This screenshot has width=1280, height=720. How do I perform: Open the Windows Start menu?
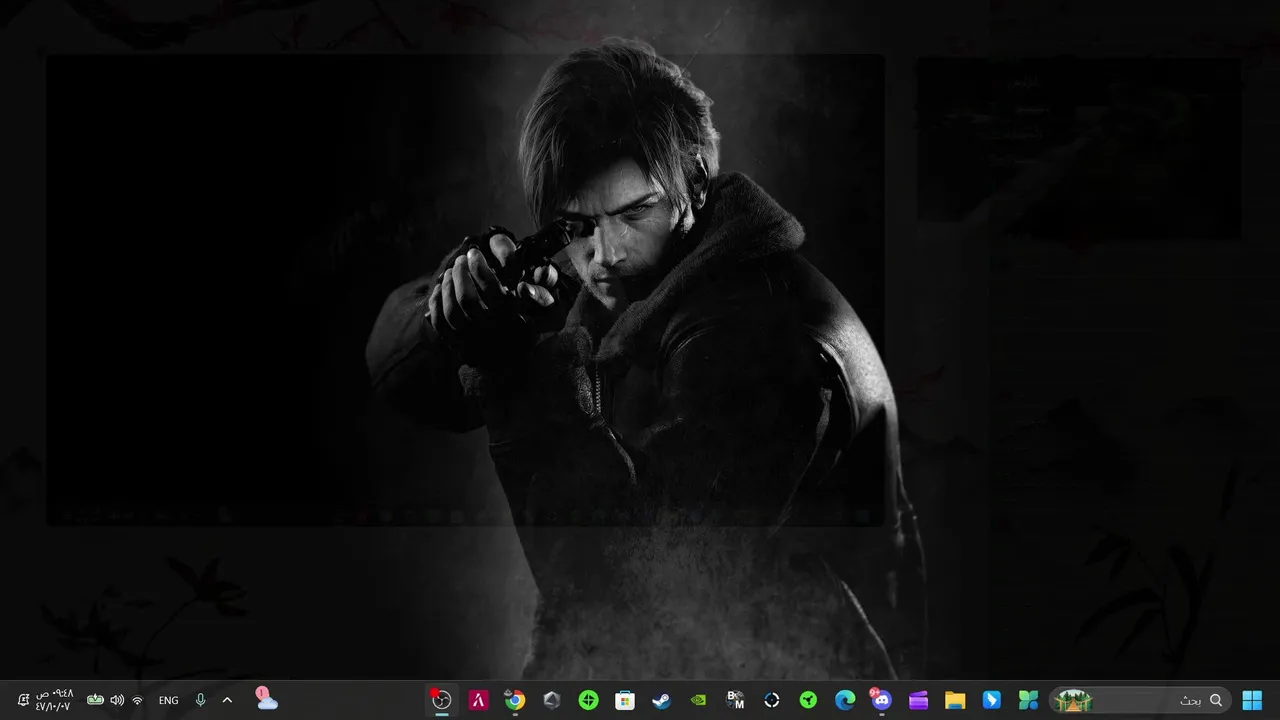tap(1251, 700)
